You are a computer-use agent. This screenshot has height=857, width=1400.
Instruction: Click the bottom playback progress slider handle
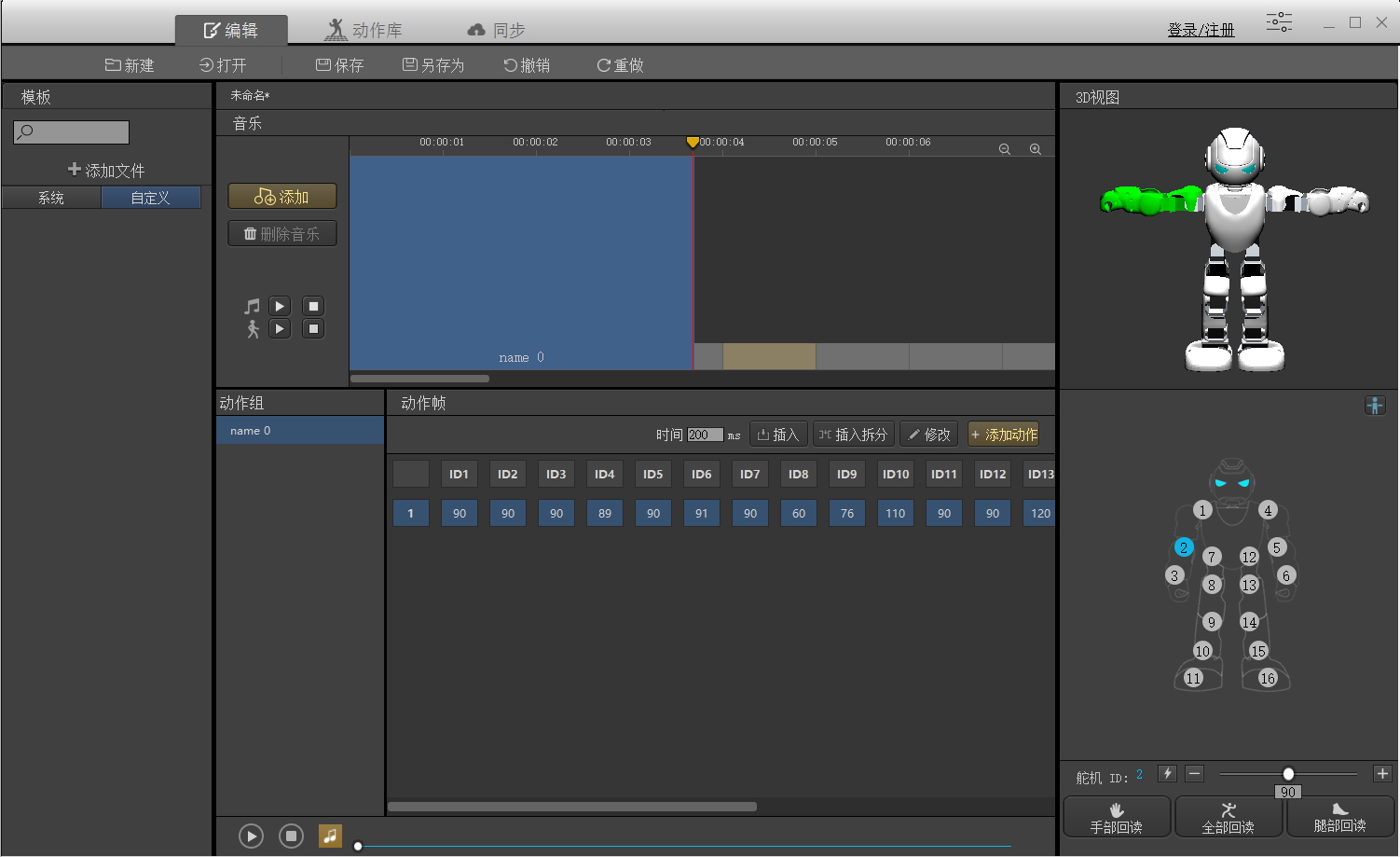click(358, 846)
